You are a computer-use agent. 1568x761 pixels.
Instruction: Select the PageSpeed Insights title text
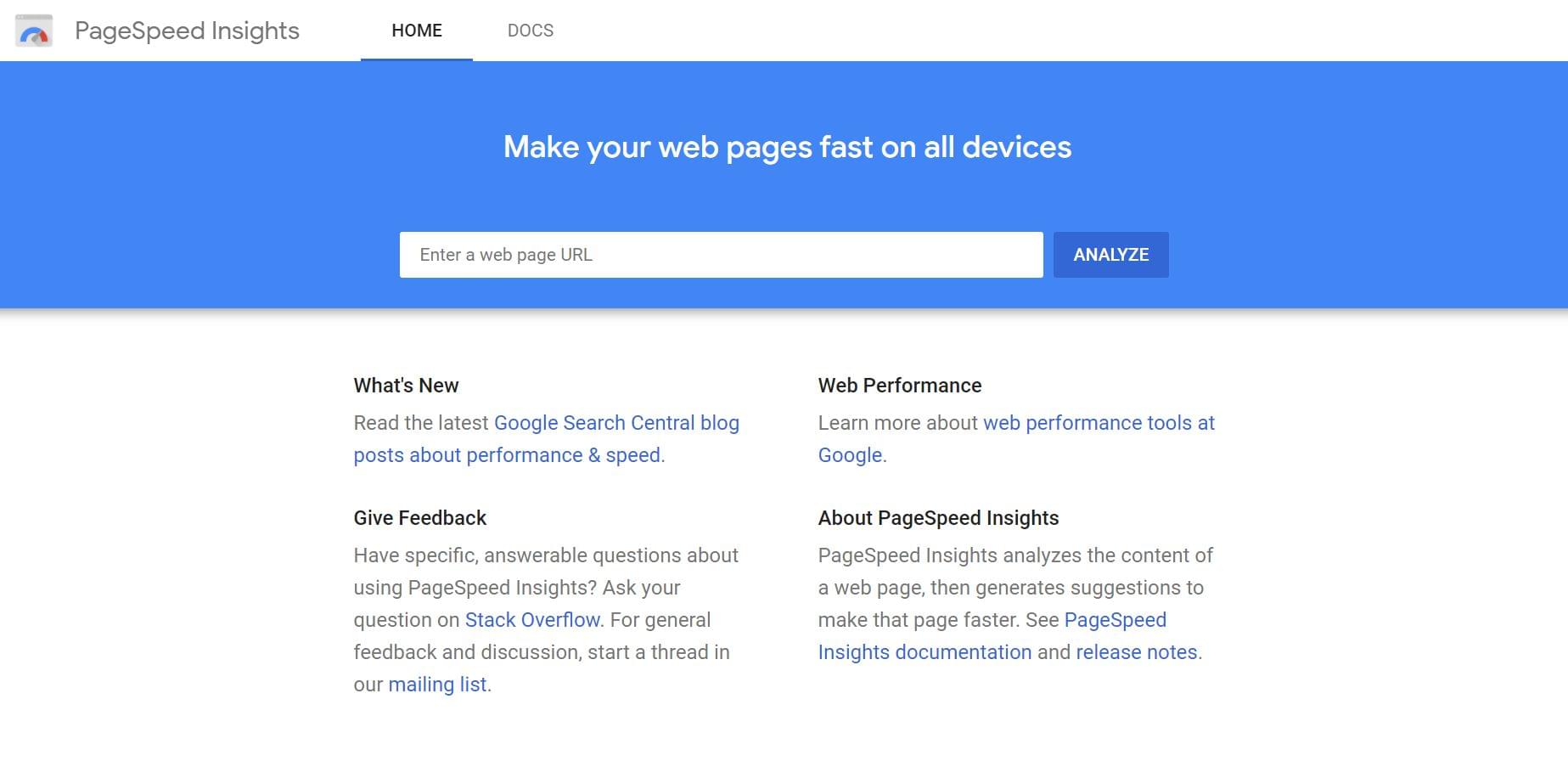point(187,31)
